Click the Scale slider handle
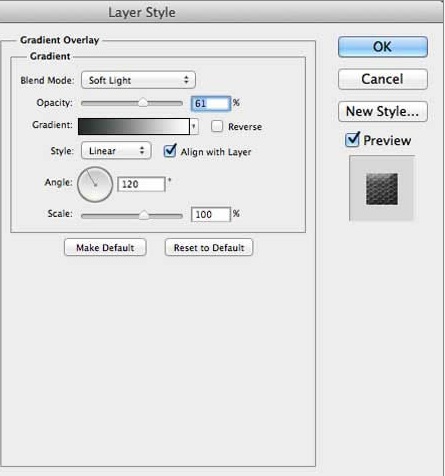Screen dimensions: 445x476 tap(144, 215)
